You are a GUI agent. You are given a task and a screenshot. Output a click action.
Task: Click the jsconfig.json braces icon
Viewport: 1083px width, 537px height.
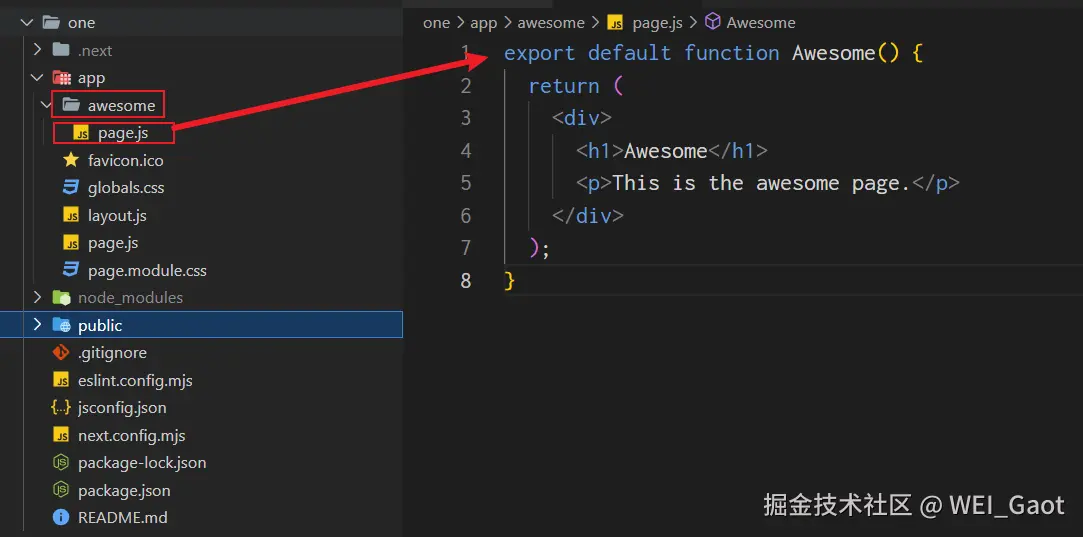pos(61,407)
